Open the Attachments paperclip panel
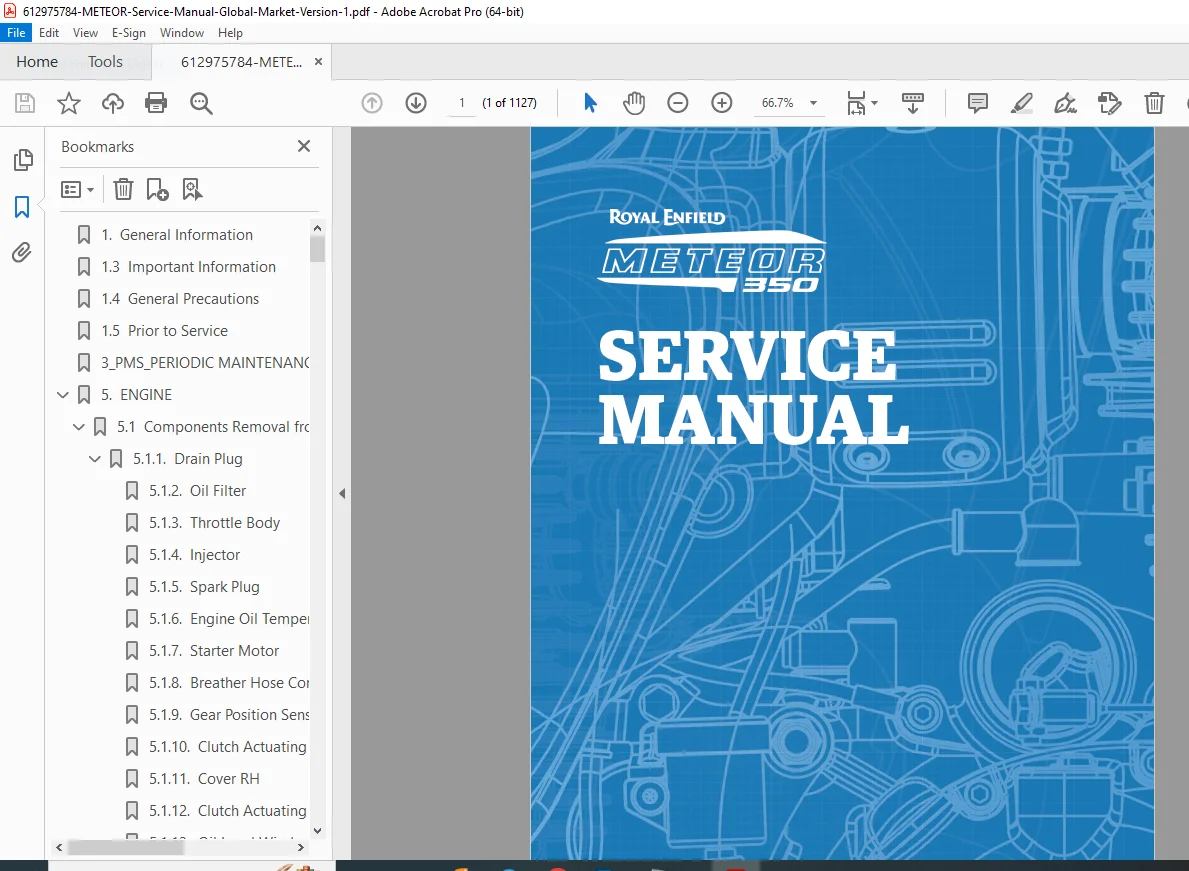The image size is (1189, 871). coord(22,252)
